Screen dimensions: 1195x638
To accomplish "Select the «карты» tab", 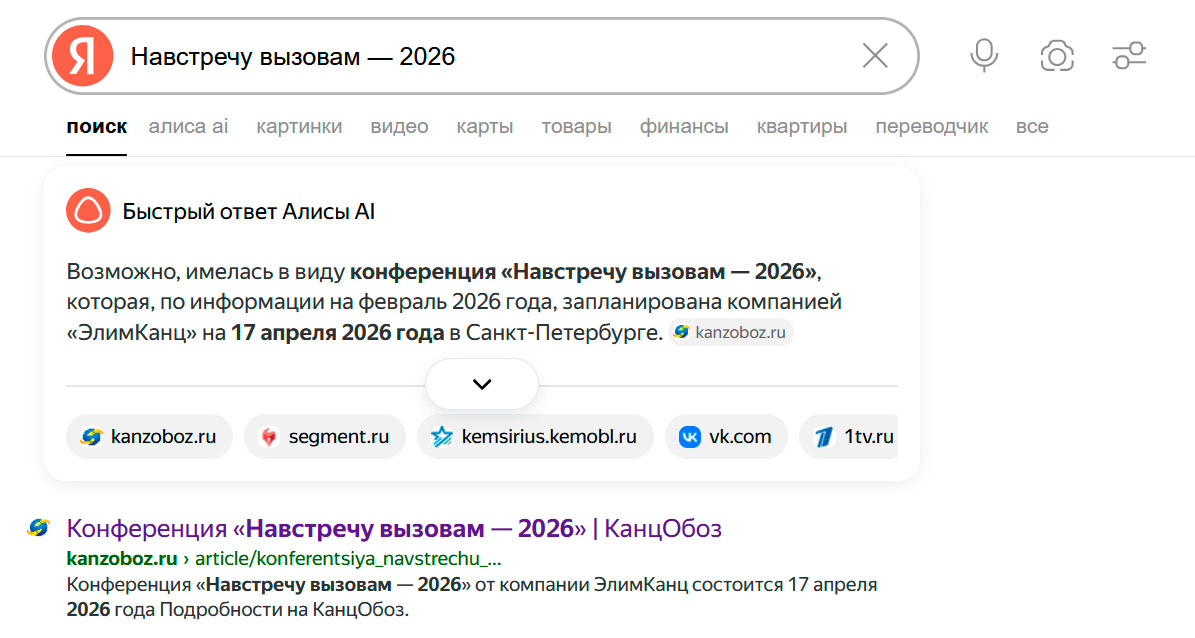I will click(x=485, y=127).
